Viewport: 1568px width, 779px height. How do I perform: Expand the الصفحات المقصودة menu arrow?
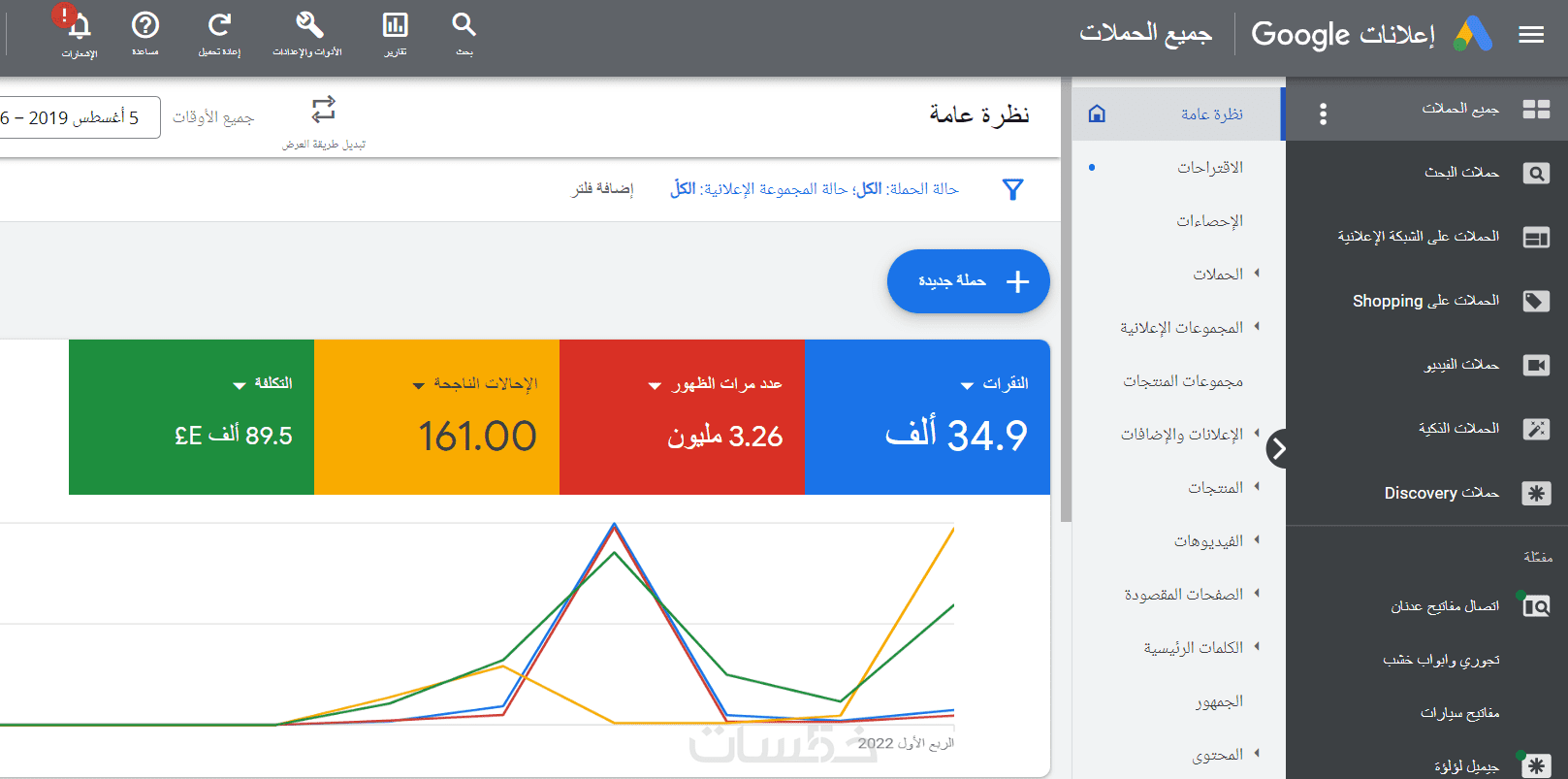click(x=1257, y=594)
